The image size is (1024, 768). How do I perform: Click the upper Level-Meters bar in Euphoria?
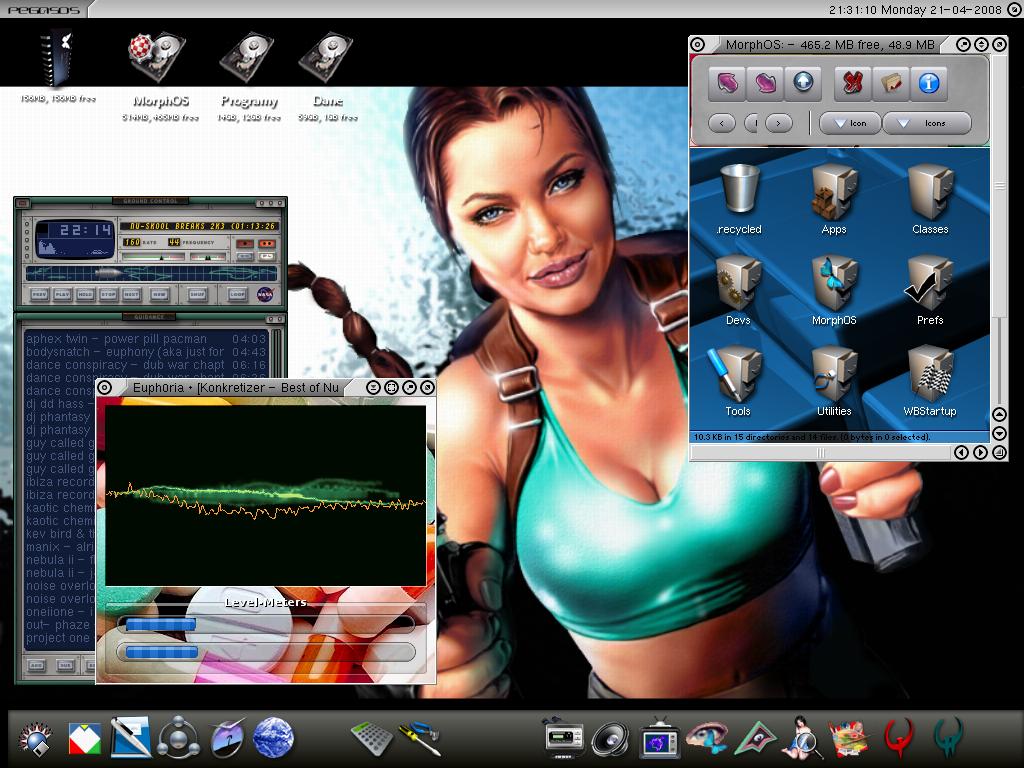point(266,624)
